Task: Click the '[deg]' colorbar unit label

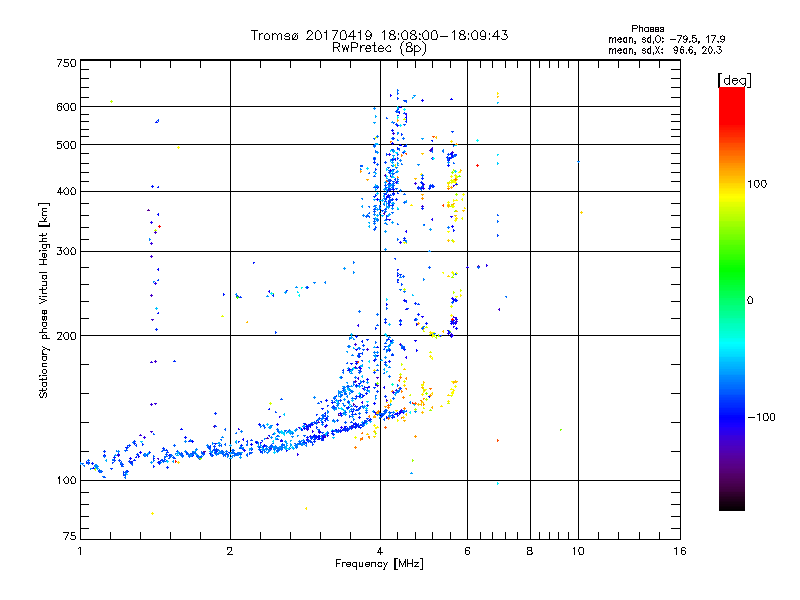Action: [734, 80]
